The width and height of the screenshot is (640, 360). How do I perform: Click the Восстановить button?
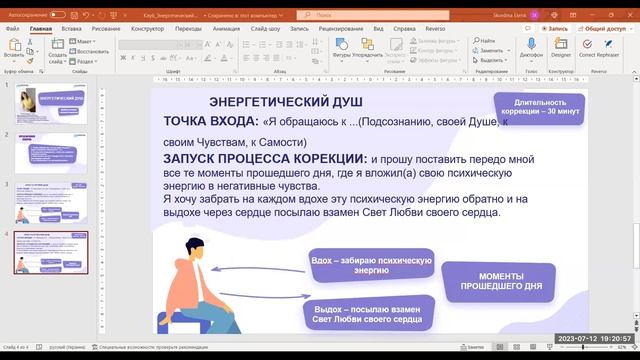click(89, 51)
